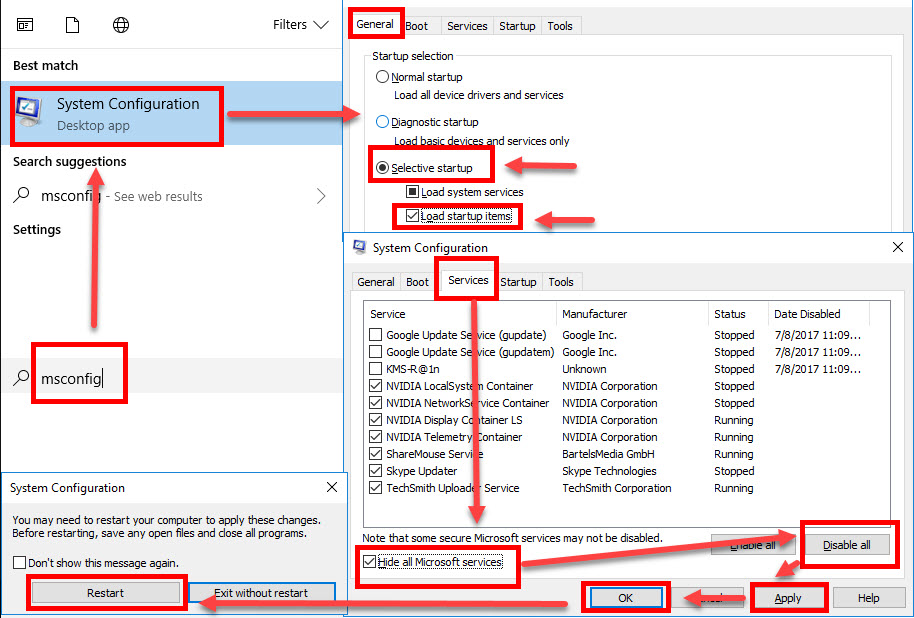Choose the Diagnostic startup option
This screenshot has width=914, height=618.
[x=381, y=122]
